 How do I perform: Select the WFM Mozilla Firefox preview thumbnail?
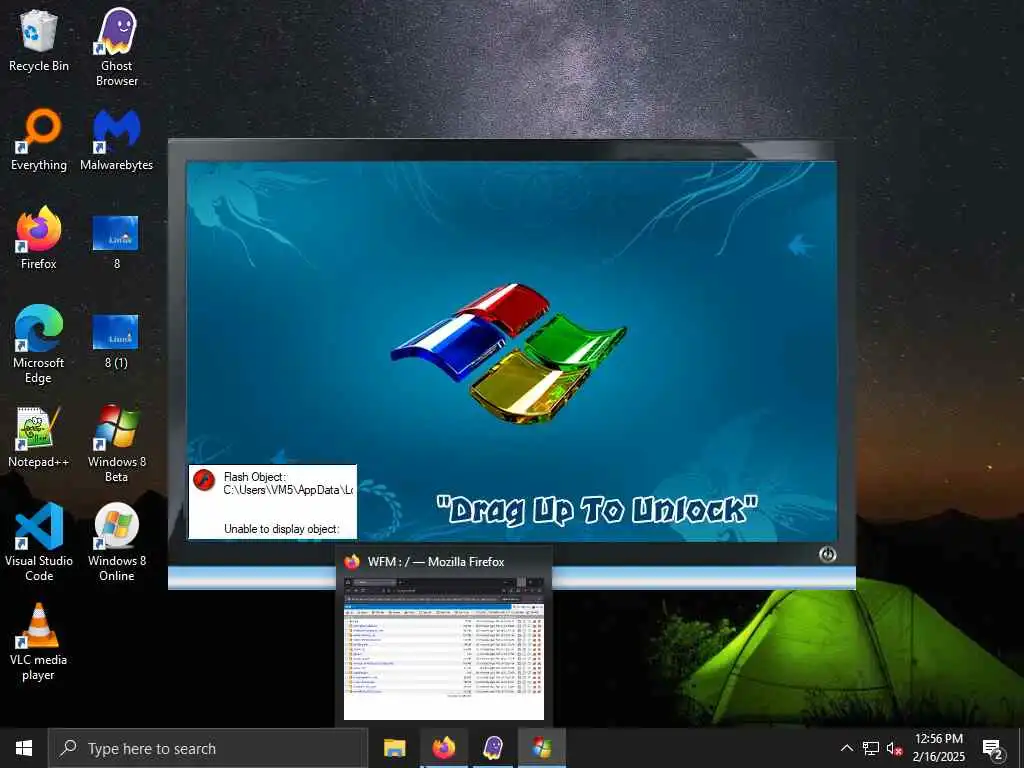(x=444, y=648)
